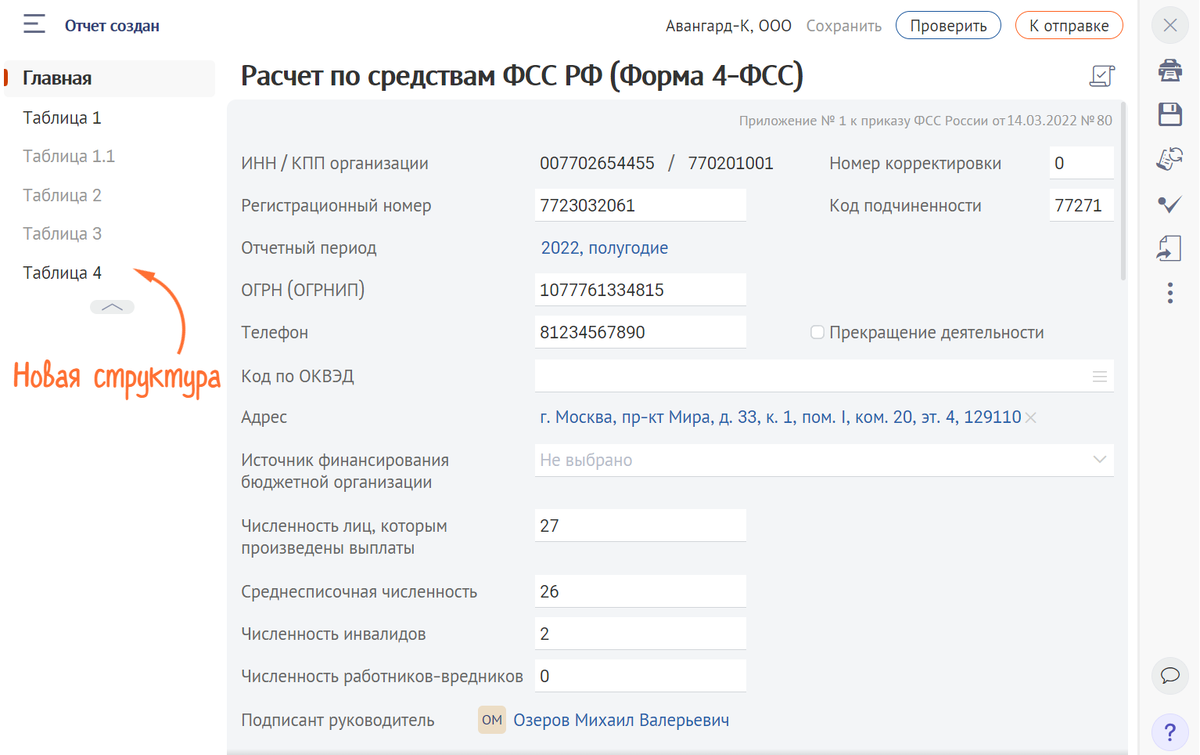Click the Телефон input field
Image resolution: width=1200 pixels, height=755 pixels.
[640, 332]
